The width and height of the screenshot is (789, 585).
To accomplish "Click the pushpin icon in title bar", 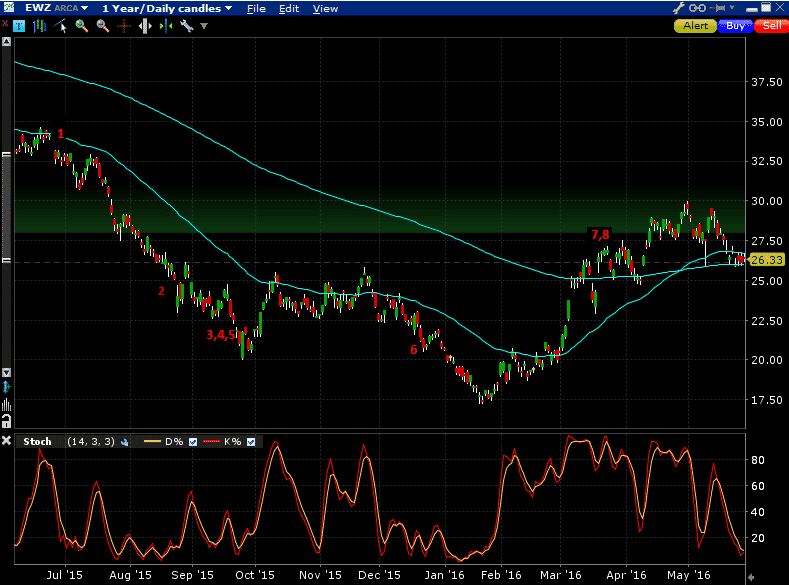I will coord(719,8).
